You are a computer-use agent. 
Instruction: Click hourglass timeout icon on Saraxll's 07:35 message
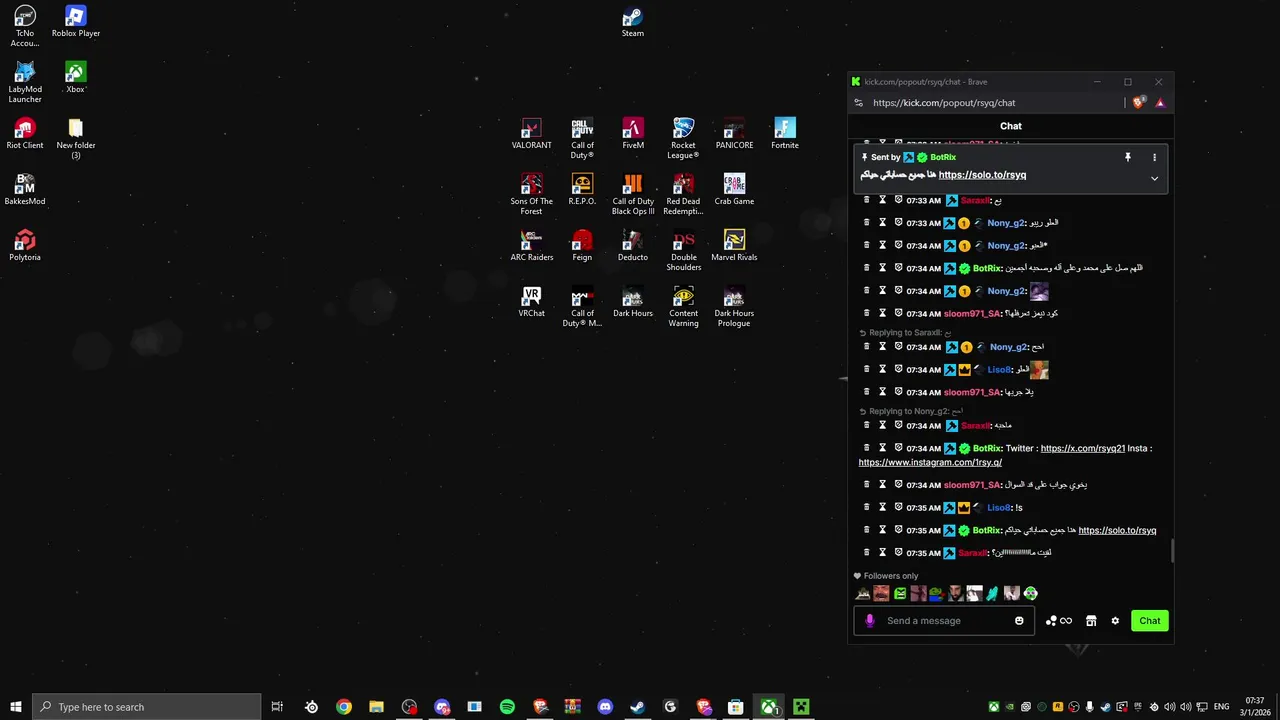click(882, 552)
